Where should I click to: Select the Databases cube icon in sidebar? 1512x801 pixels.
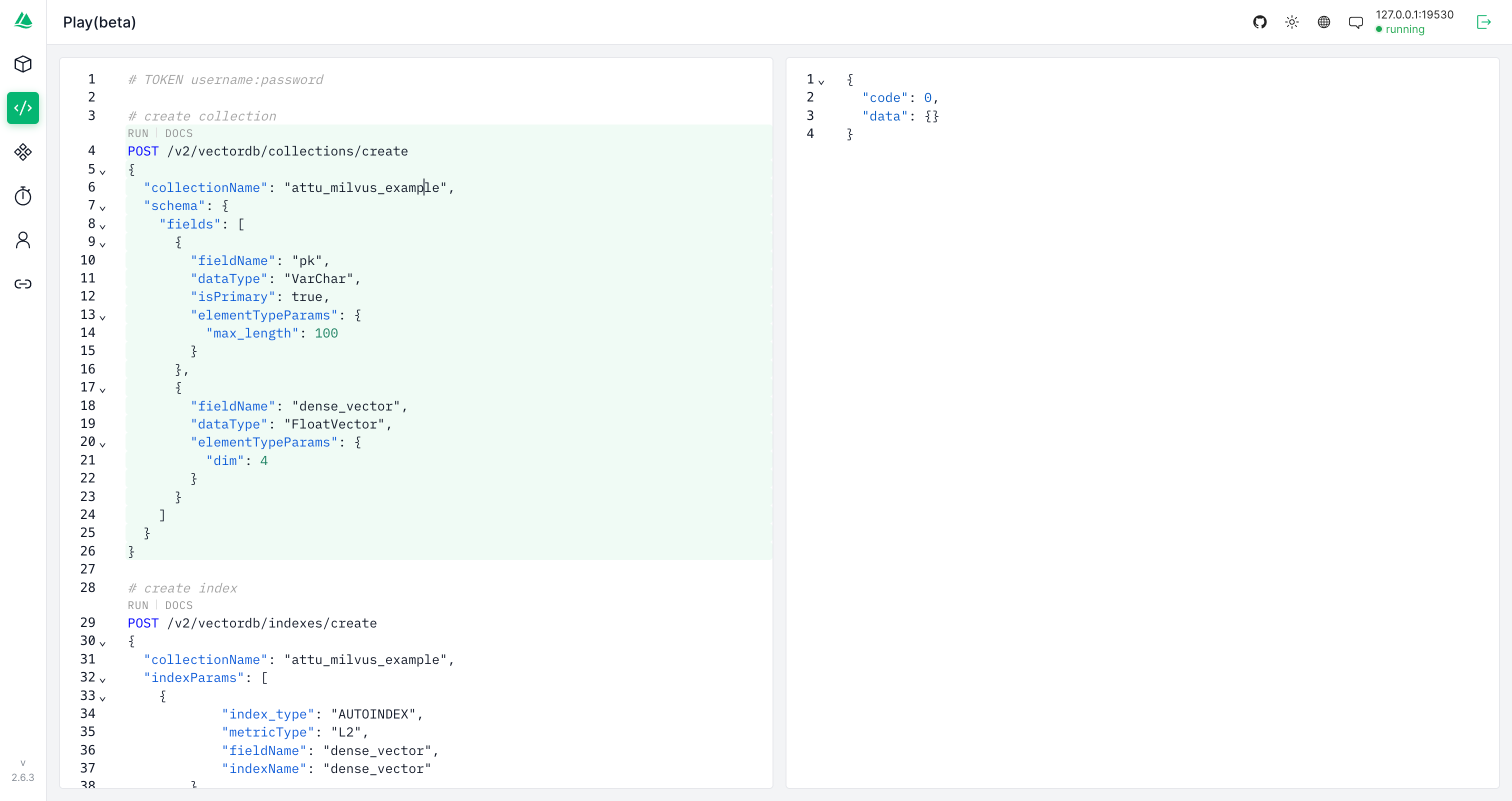[x=23, y=64]
